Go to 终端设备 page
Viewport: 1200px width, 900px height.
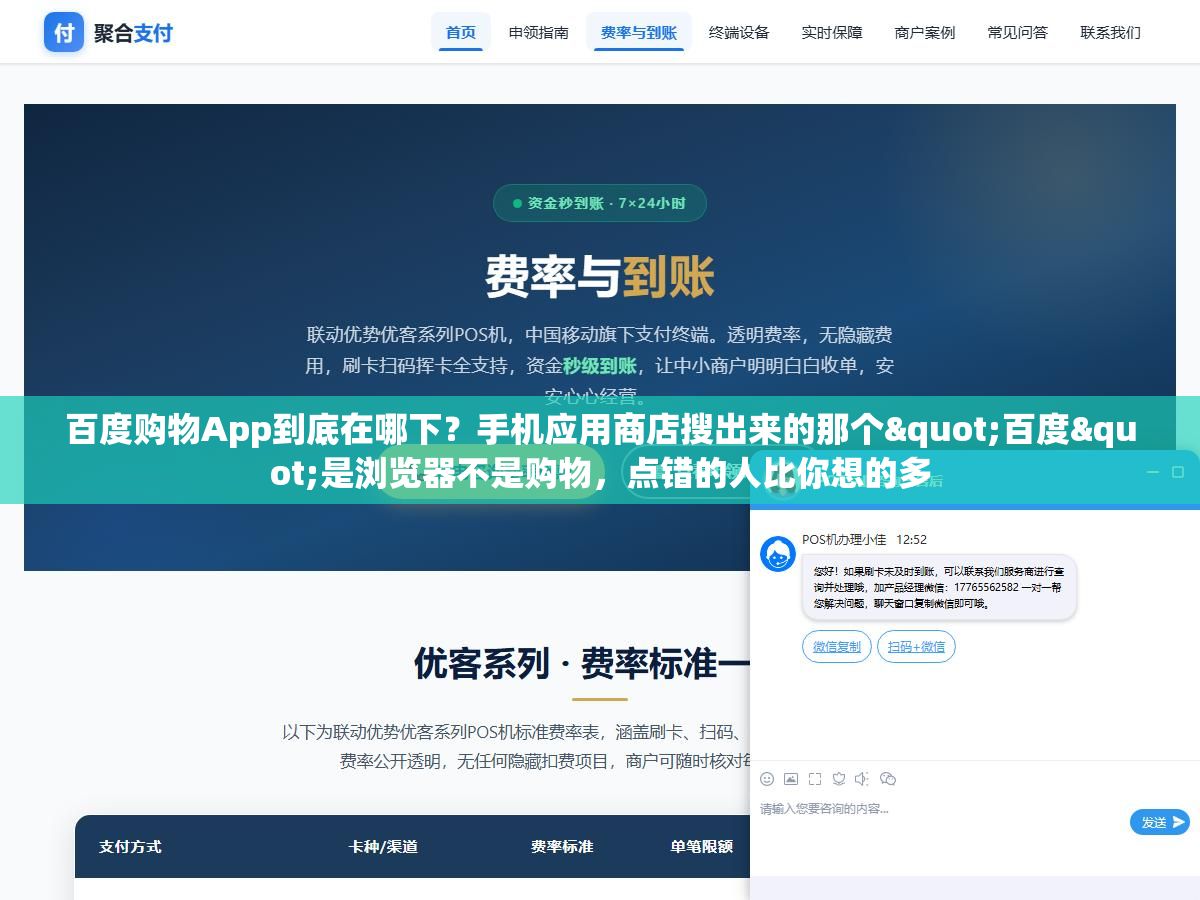click(739, 32)
